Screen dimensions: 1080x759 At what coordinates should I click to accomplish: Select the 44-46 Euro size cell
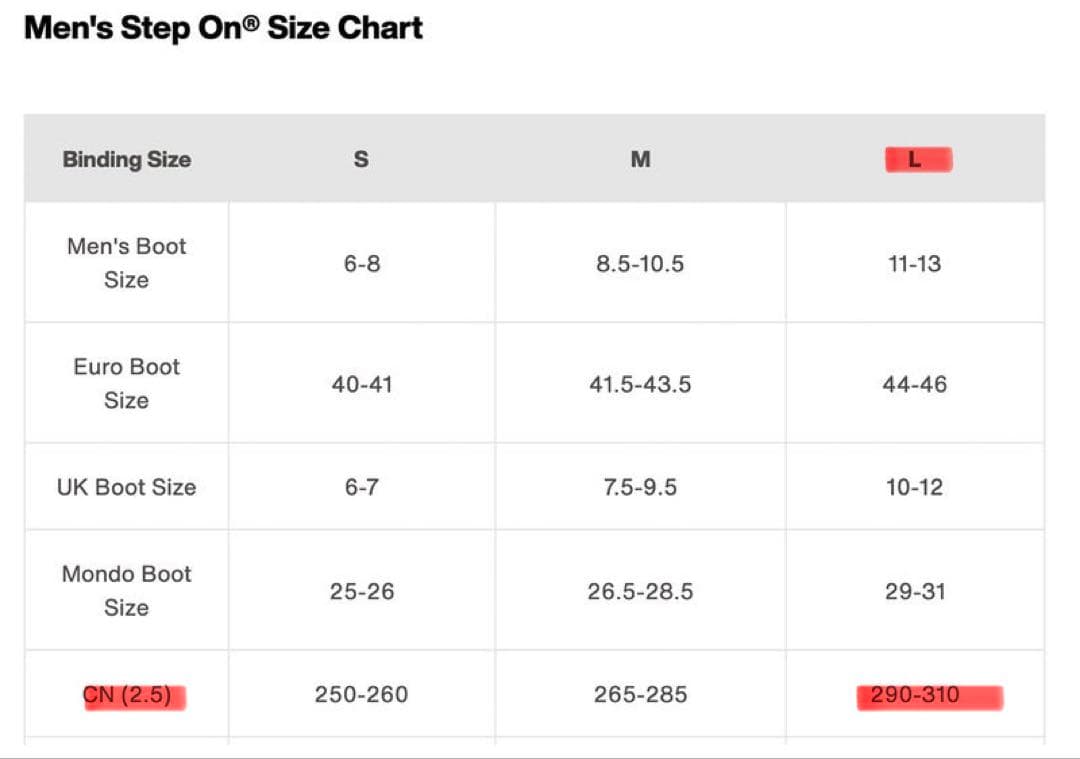click(915, 384)
